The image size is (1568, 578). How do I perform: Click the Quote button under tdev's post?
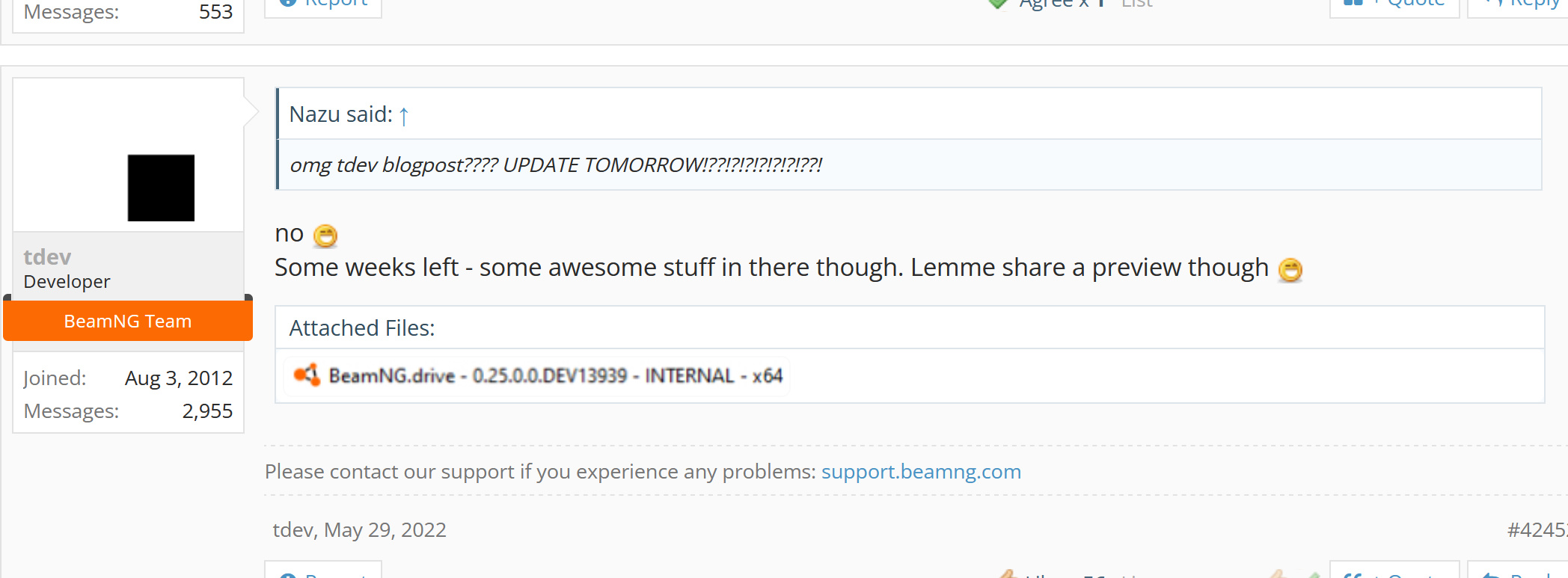[1394, 570]
